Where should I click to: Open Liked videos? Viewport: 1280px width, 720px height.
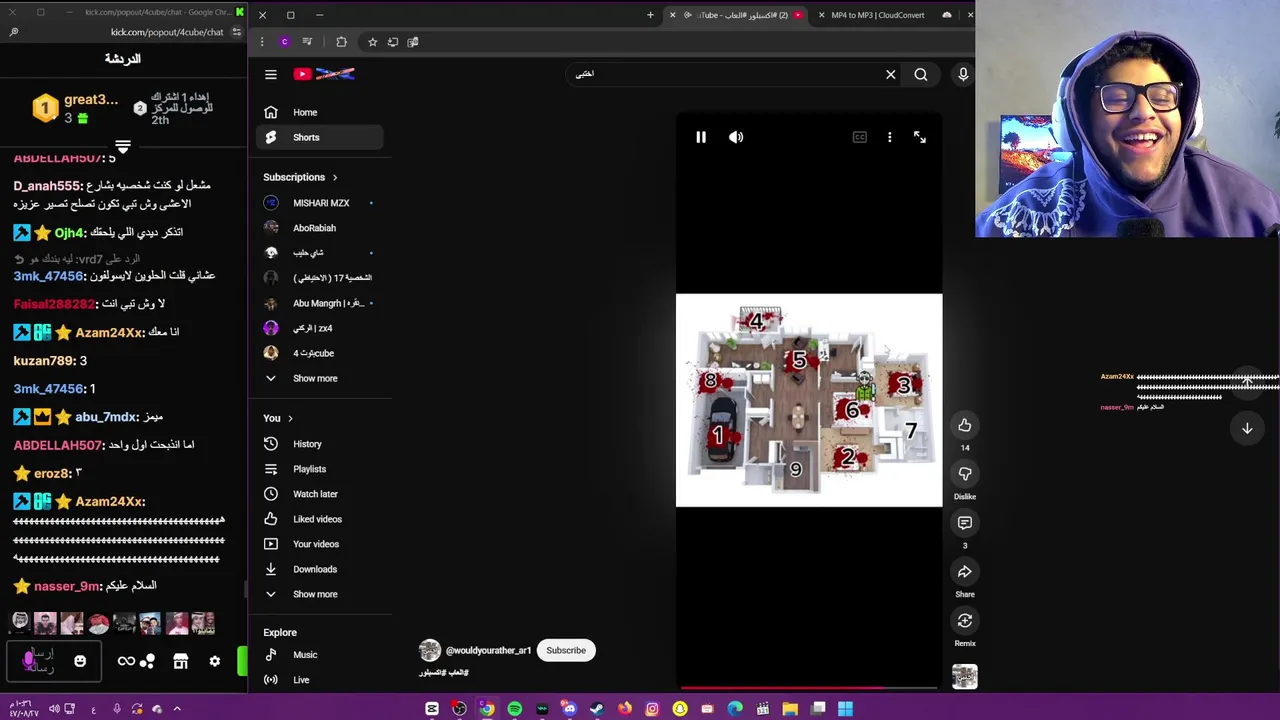[x=320, y=519]
